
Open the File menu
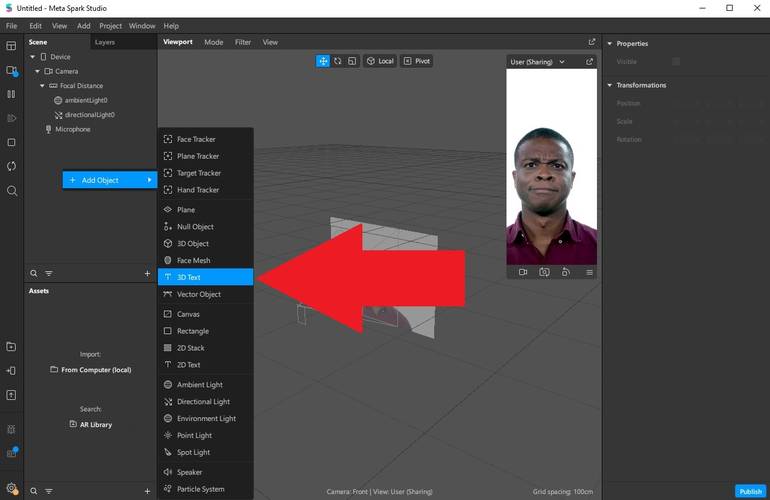click(x=12, y=26)
